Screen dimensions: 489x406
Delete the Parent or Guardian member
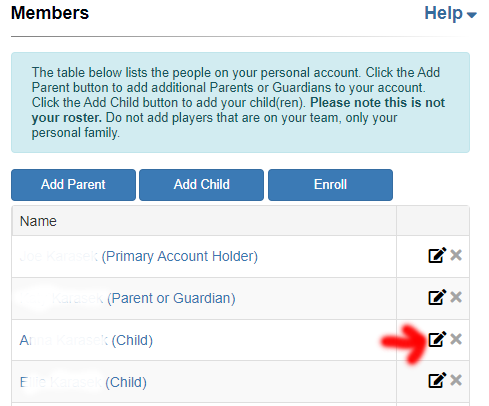tap(456, 297)
